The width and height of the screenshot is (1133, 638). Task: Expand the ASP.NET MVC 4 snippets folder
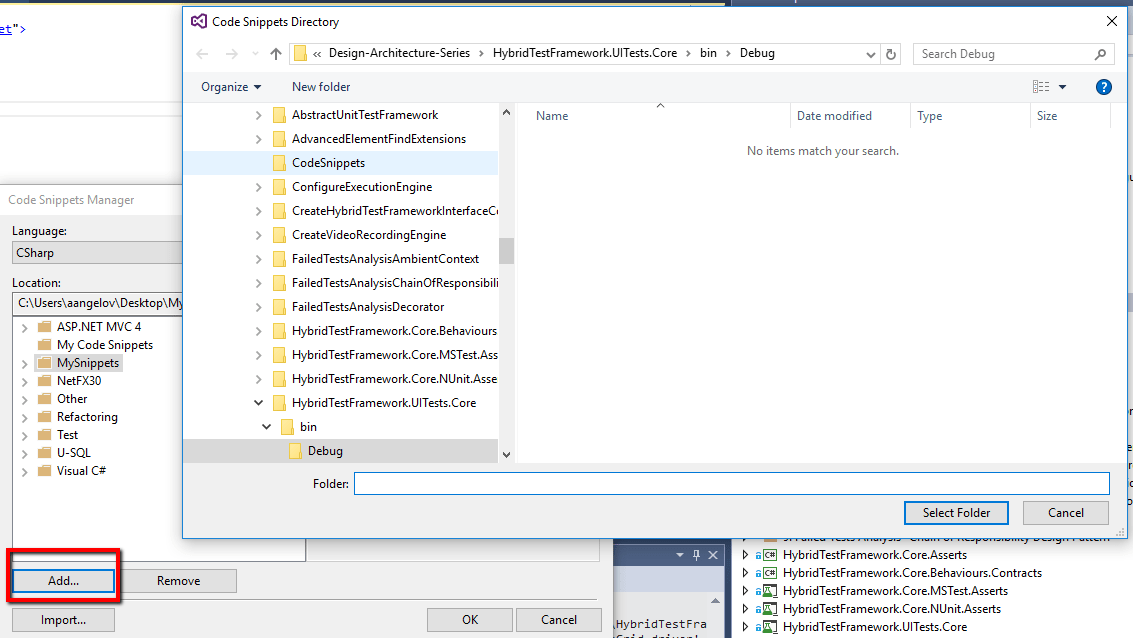pos(25,327)
